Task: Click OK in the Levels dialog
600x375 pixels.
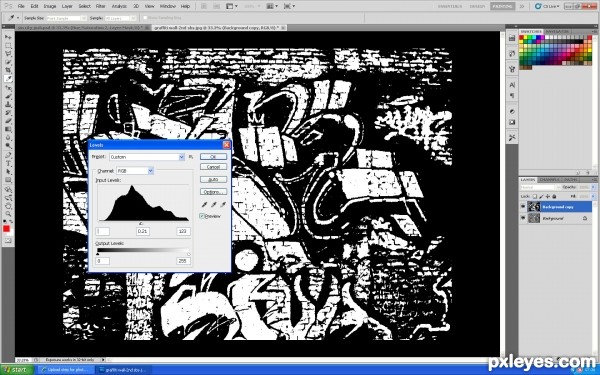Action: point(213,157)
